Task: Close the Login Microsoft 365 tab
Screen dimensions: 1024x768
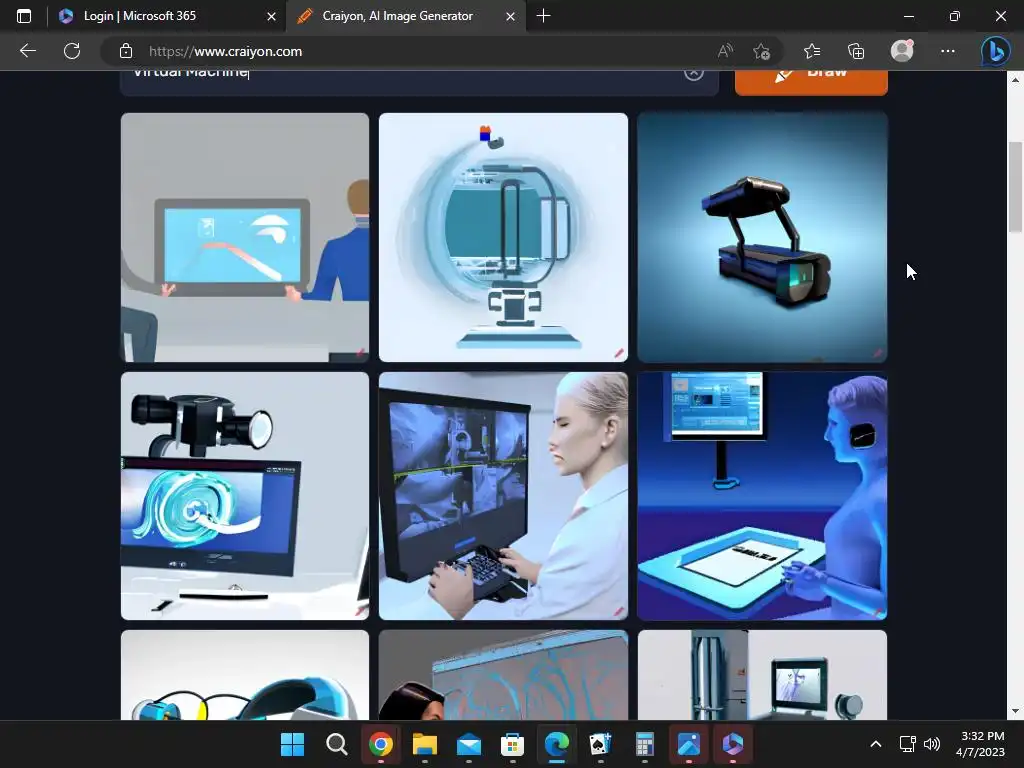Action: click(x=271, y=16)
